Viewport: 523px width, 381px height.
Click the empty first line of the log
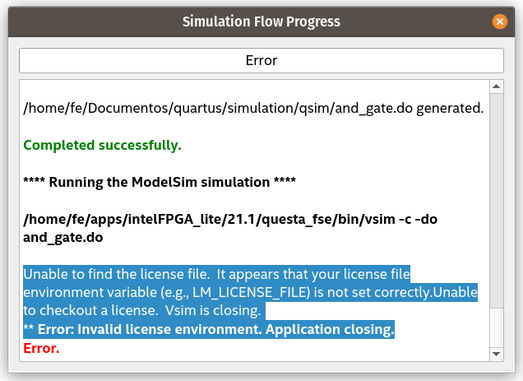click(x=254, y=90)
